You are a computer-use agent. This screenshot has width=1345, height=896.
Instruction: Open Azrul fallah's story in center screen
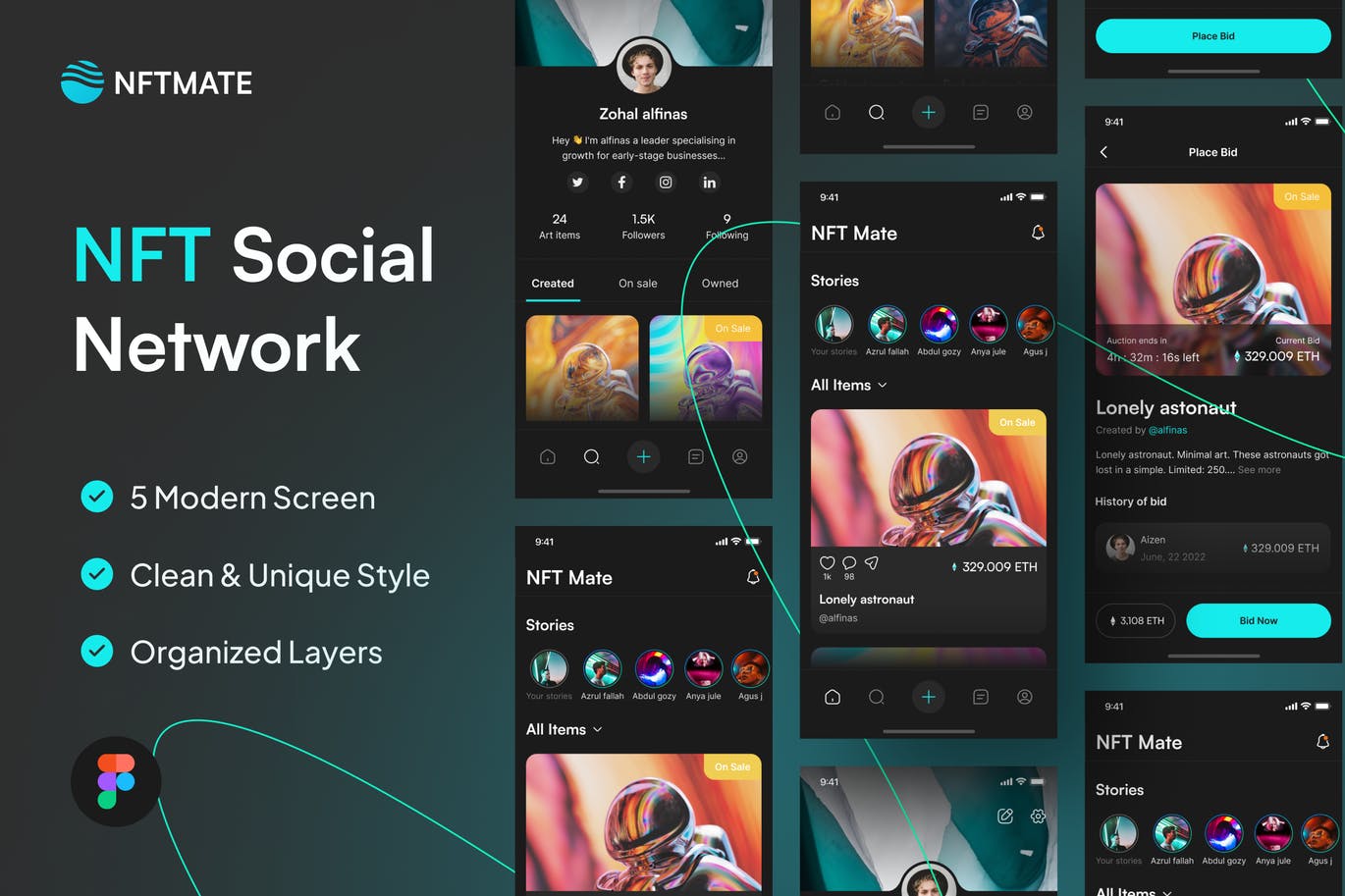887,326
